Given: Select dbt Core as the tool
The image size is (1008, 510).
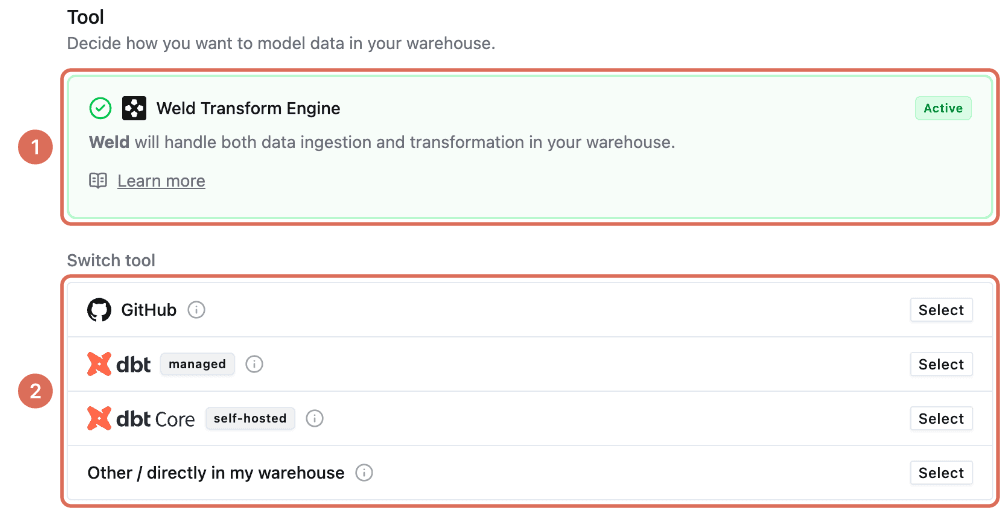Looking at the screenshot, I should click(941, 419).
